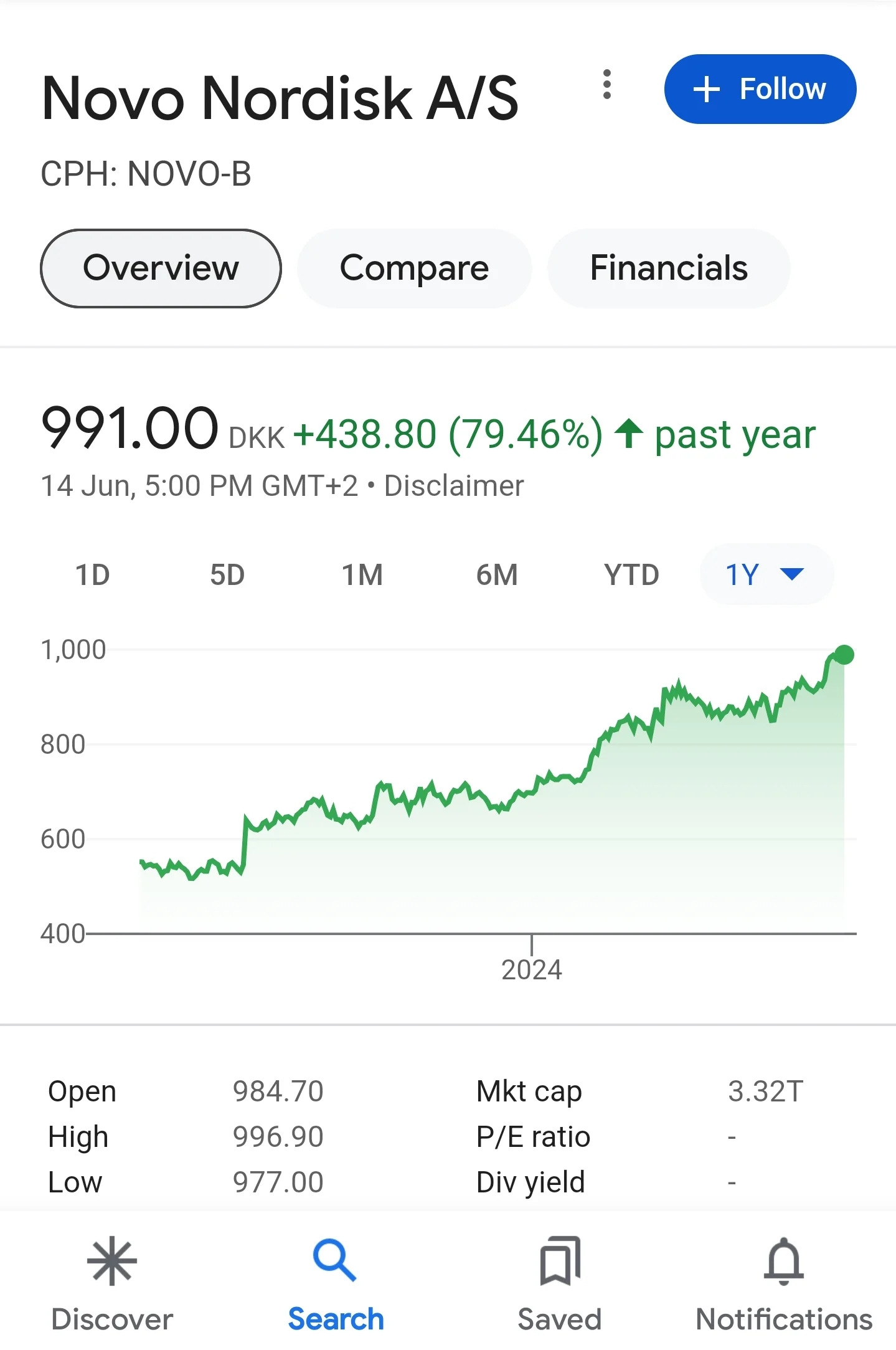Screen dimensions: 896x1350
Task: Tap the Search magnifier icon
Action: (335, 1260)
